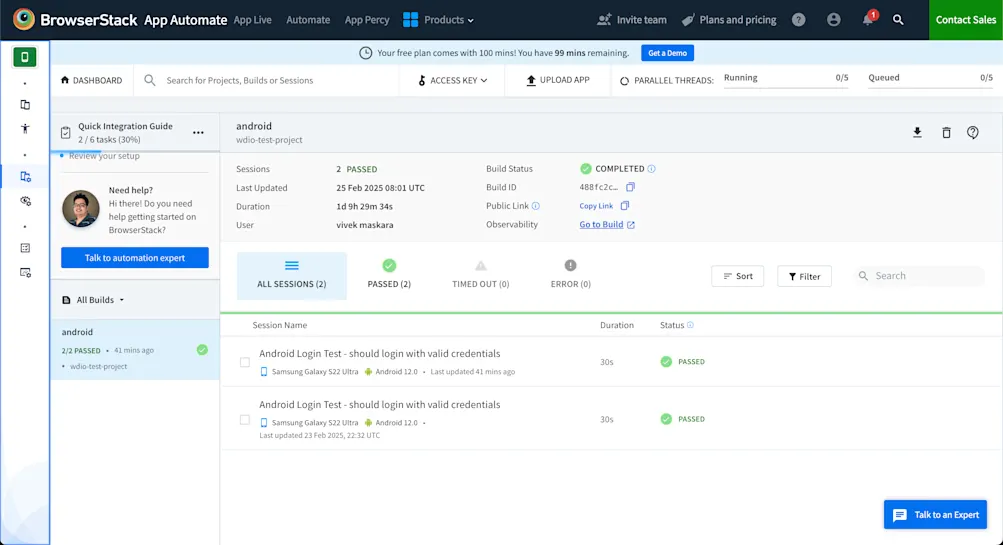Open Automate in top navigation
The image size is (1003, 545).
308,20
